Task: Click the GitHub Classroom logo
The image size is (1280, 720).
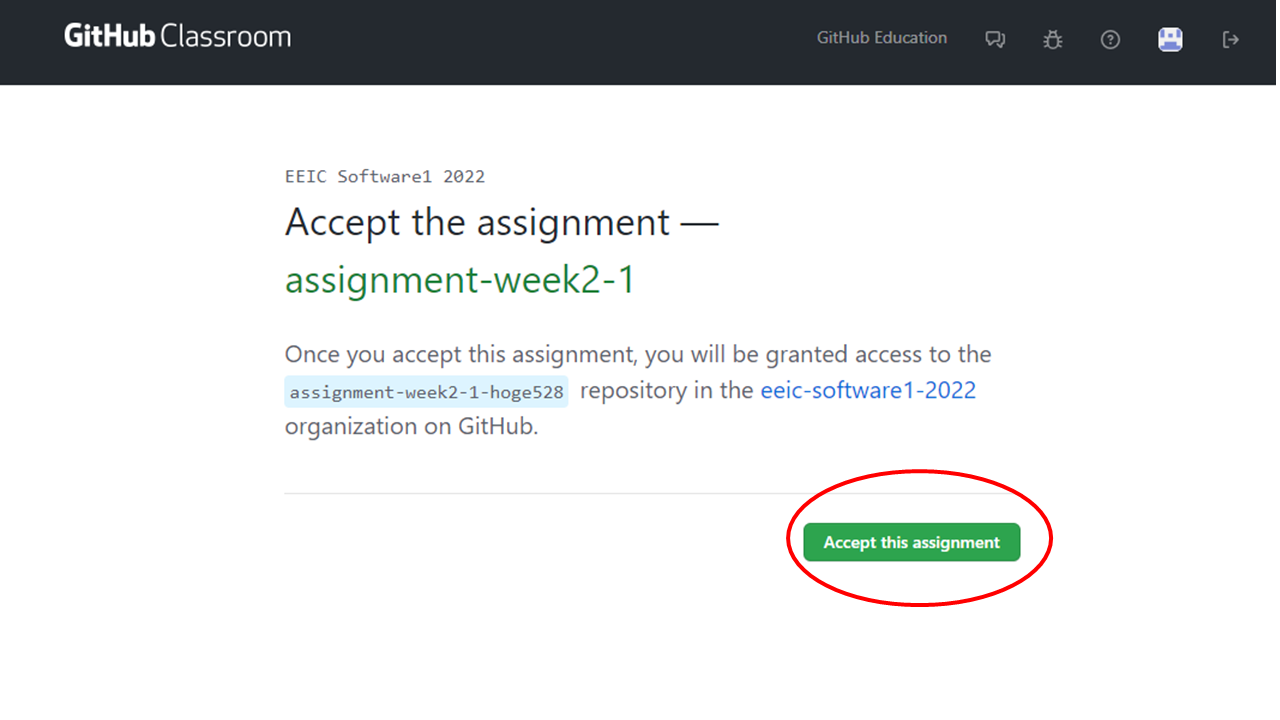Action: pos(177,37)
